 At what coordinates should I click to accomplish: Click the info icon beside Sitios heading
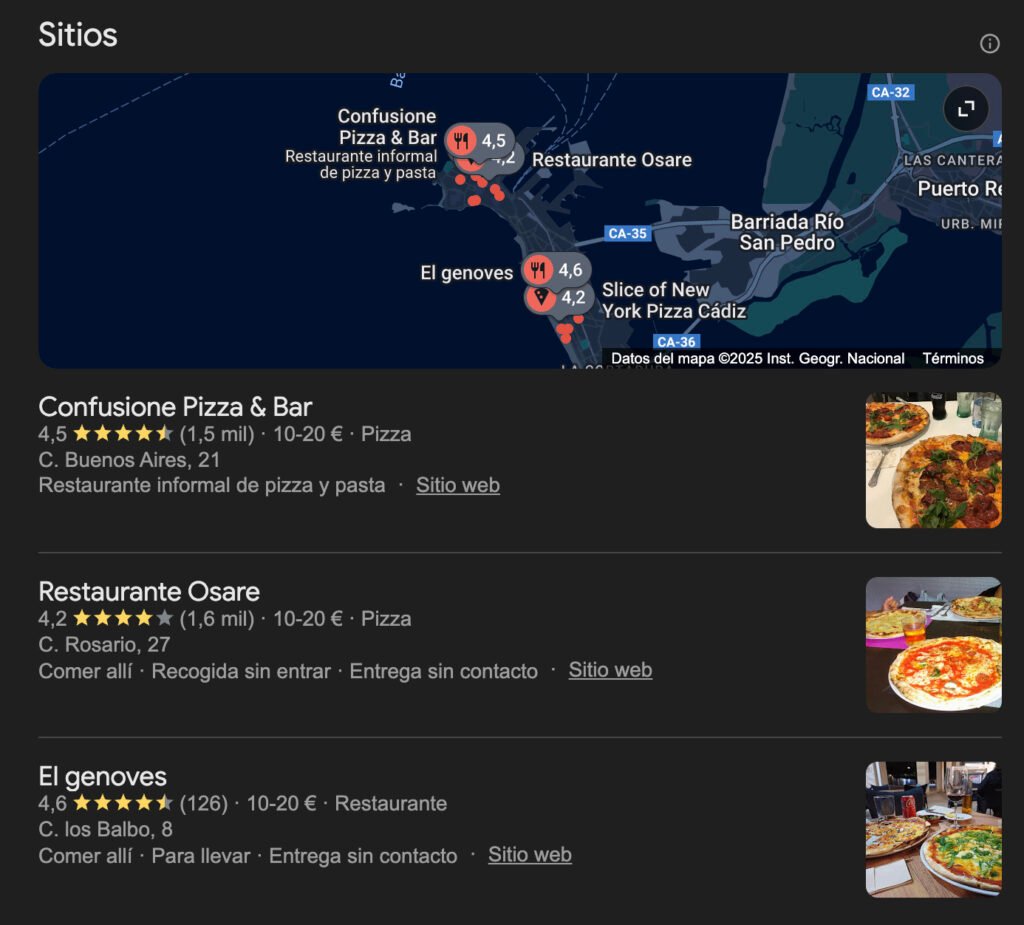pyautogui.click(x=989, y=44)
